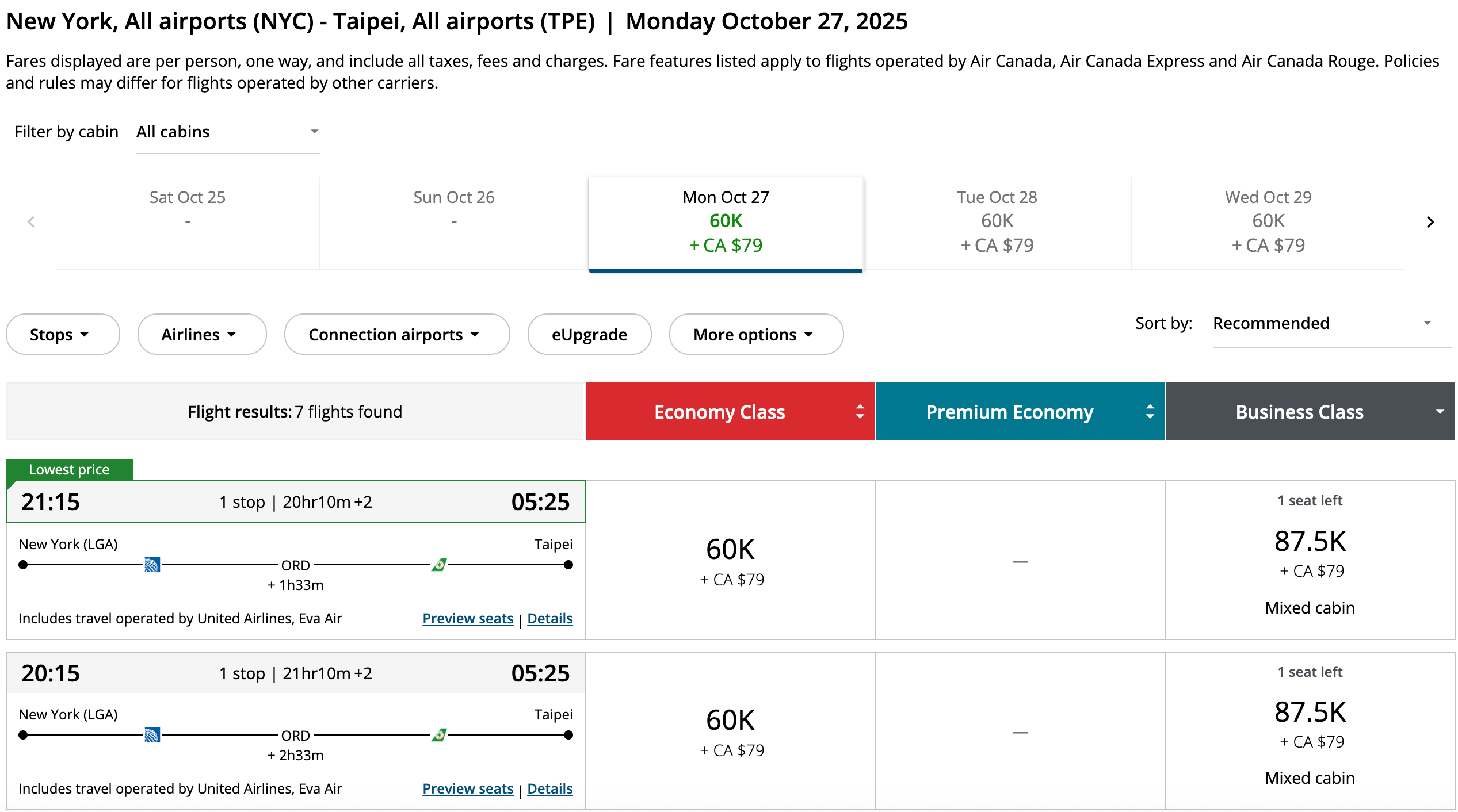Open Connection airports filter
The image size is (1458, 812).
click(x=396, y=335)
